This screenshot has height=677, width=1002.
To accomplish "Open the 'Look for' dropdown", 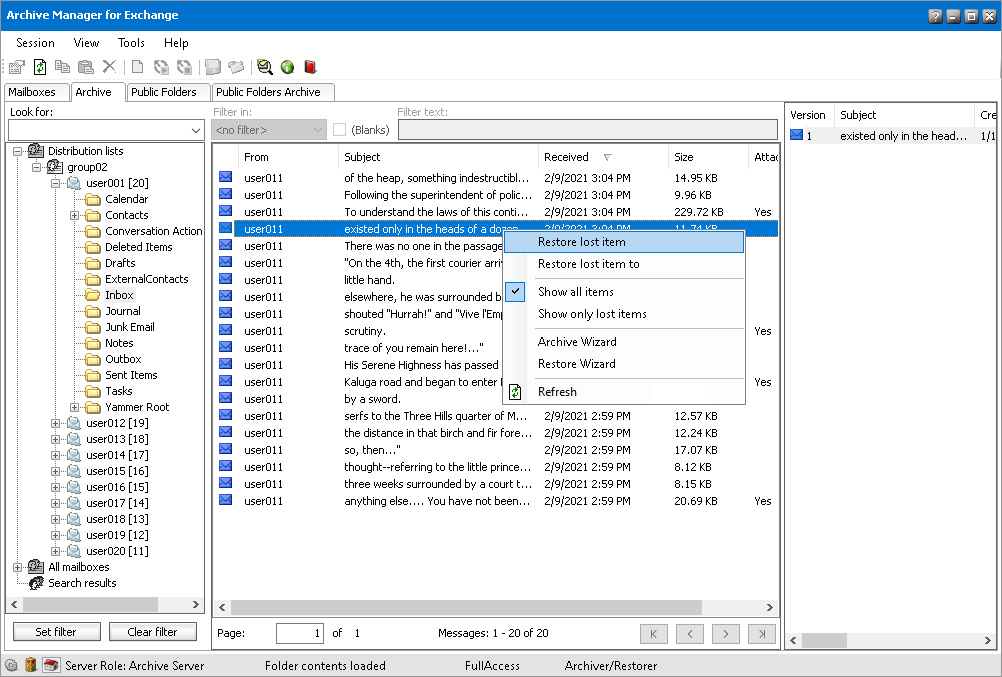I will [195, 130].
